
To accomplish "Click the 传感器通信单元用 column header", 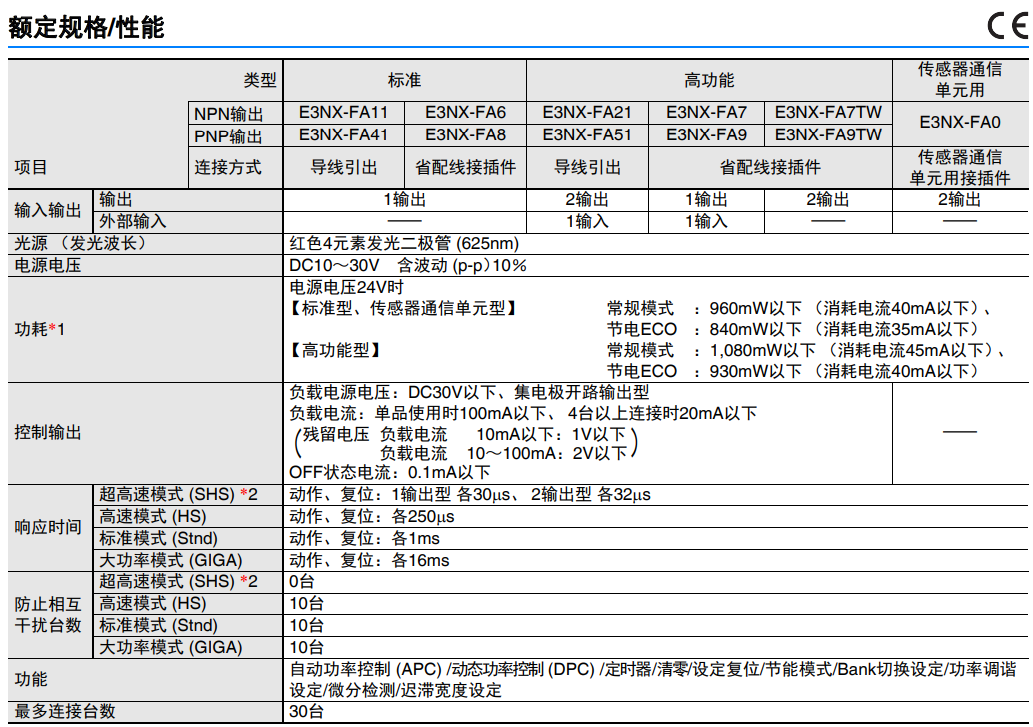I will coord(960,80).
